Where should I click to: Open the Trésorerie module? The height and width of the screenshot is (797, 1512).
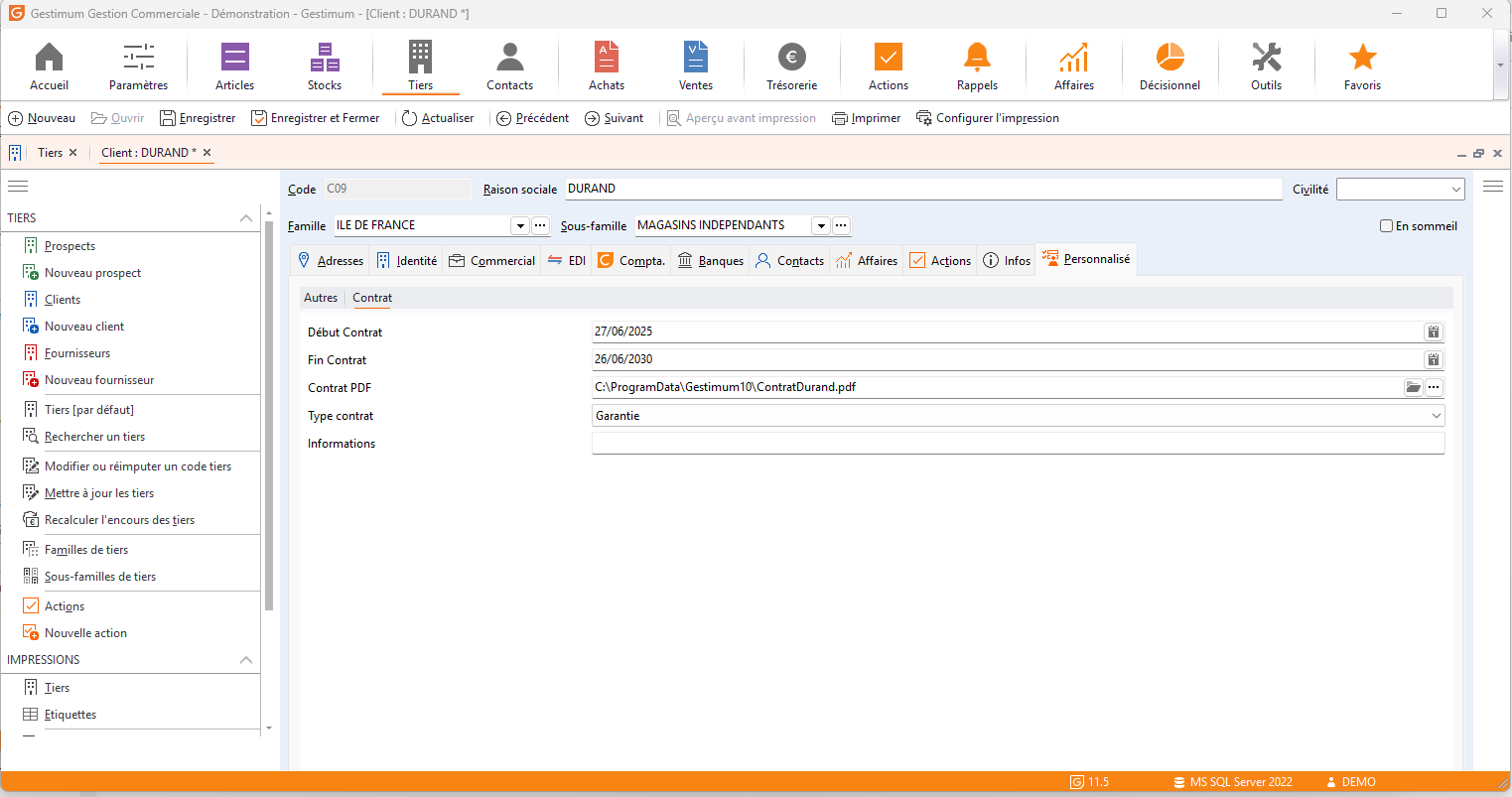(792, 66)
